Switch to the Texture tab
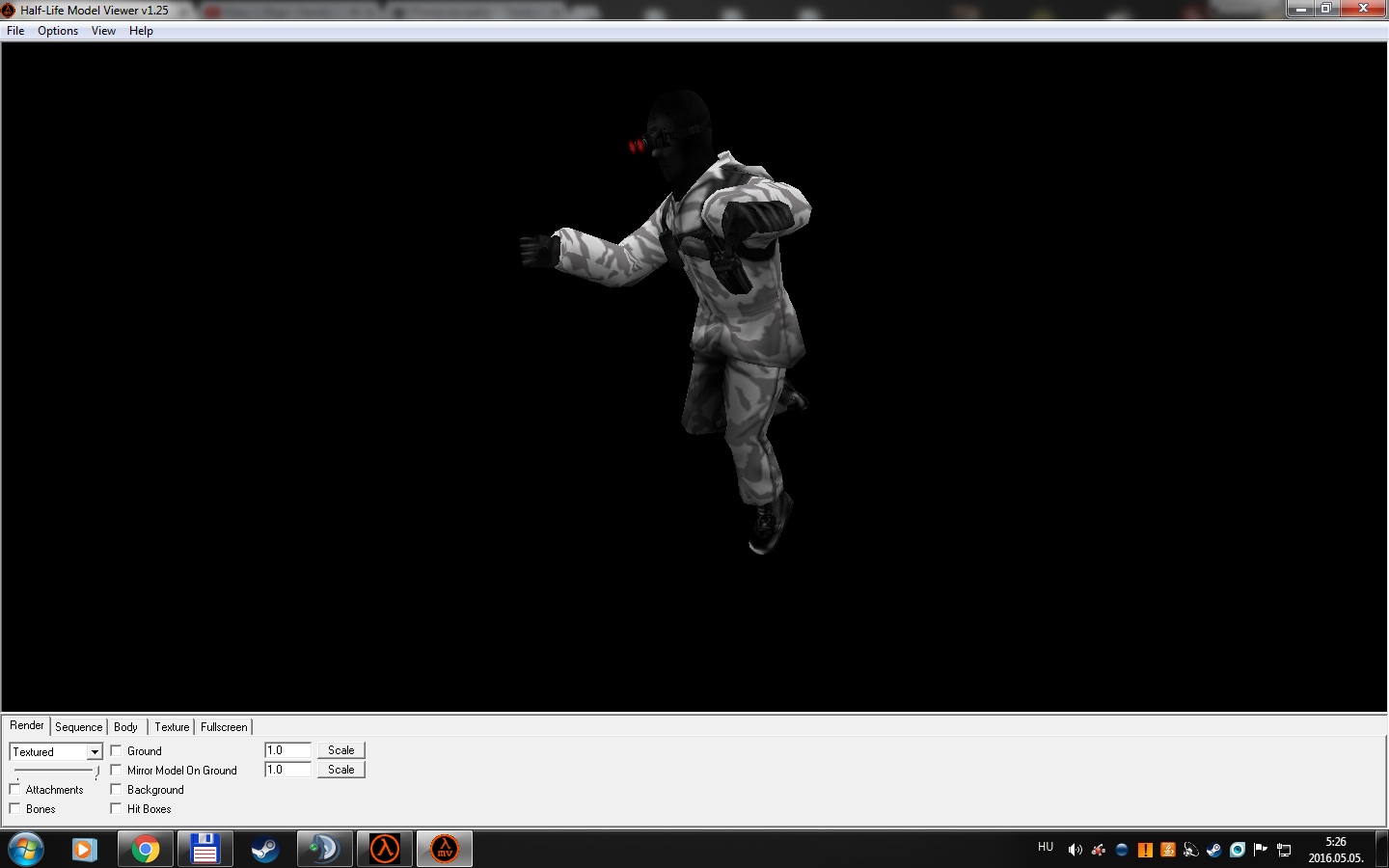 172,727
